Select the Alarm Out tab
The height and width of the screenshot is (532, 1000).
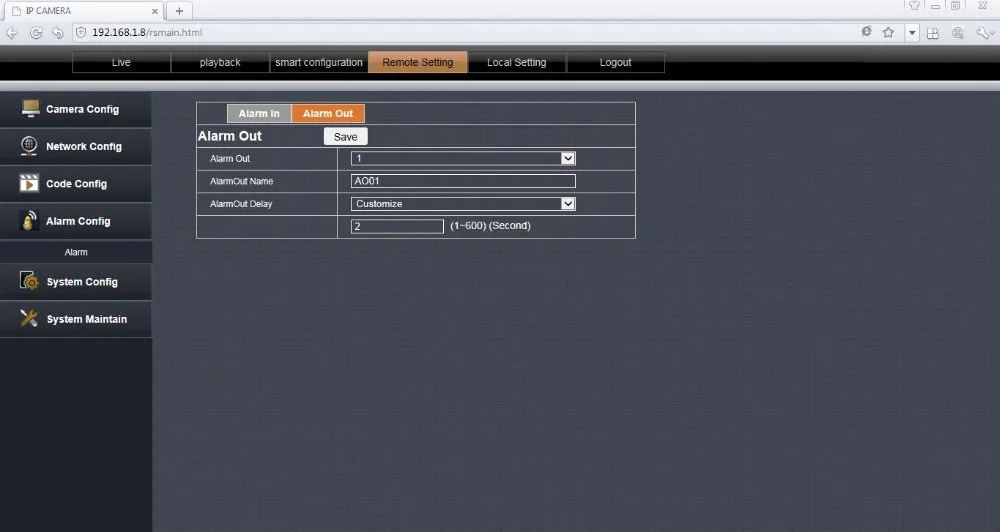[328, 114]
